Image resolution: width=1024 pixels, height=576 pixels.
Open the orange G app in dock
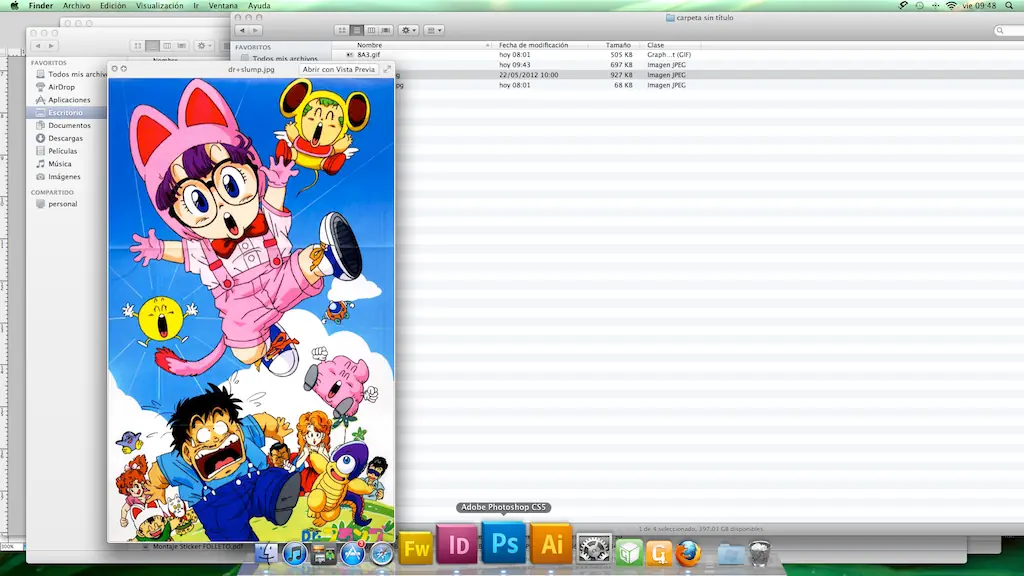tap(658, 554)
